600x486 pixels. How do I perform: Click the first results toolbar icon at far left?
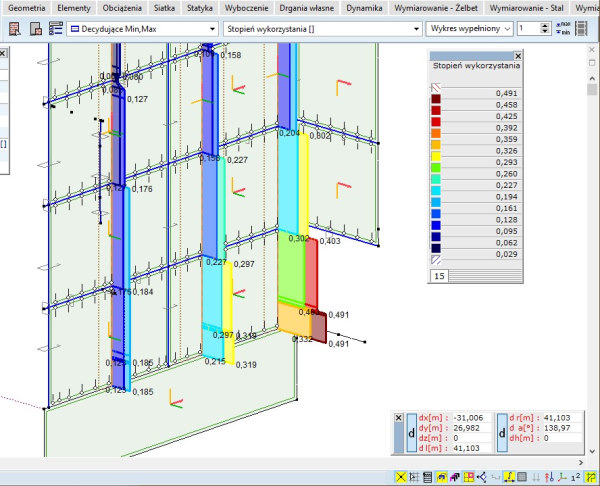coord(15,30)
